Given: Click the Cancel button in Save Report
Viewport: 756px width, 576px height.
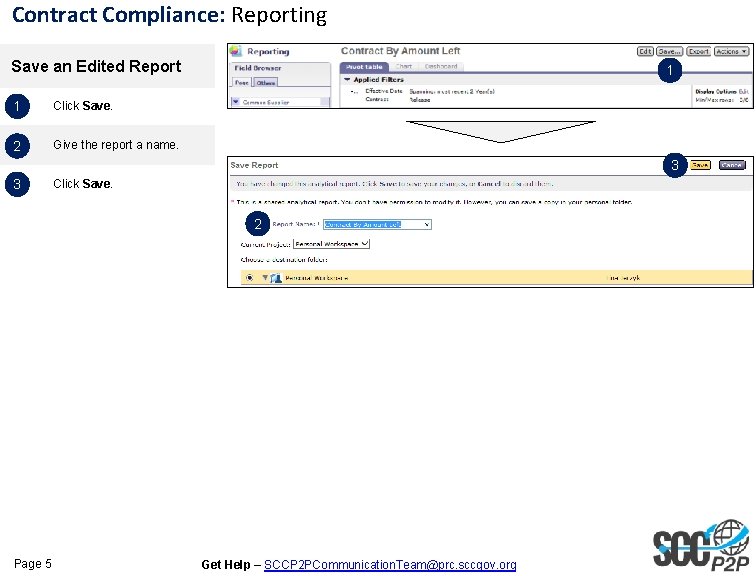Looking at the screenshot, I should pos(732,165).
